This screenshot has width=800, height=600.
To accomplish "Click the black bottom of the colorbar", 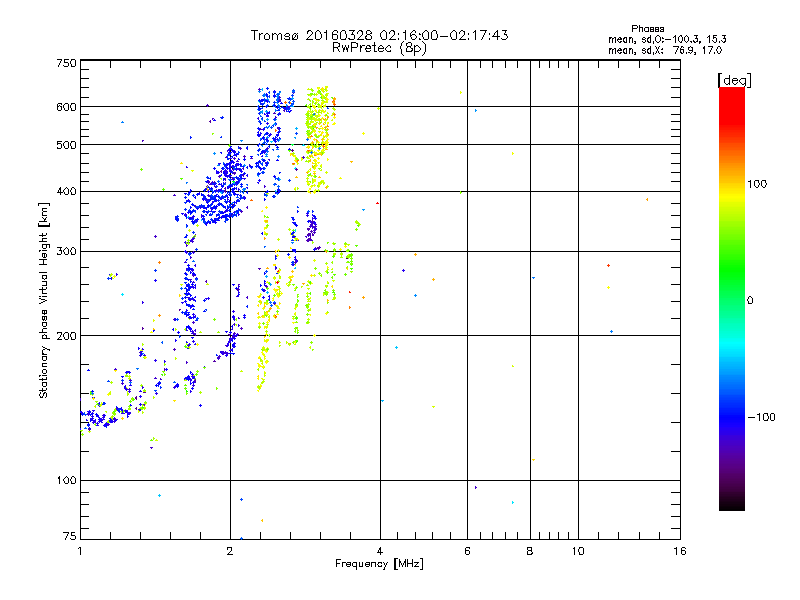I will pos(732,503).
